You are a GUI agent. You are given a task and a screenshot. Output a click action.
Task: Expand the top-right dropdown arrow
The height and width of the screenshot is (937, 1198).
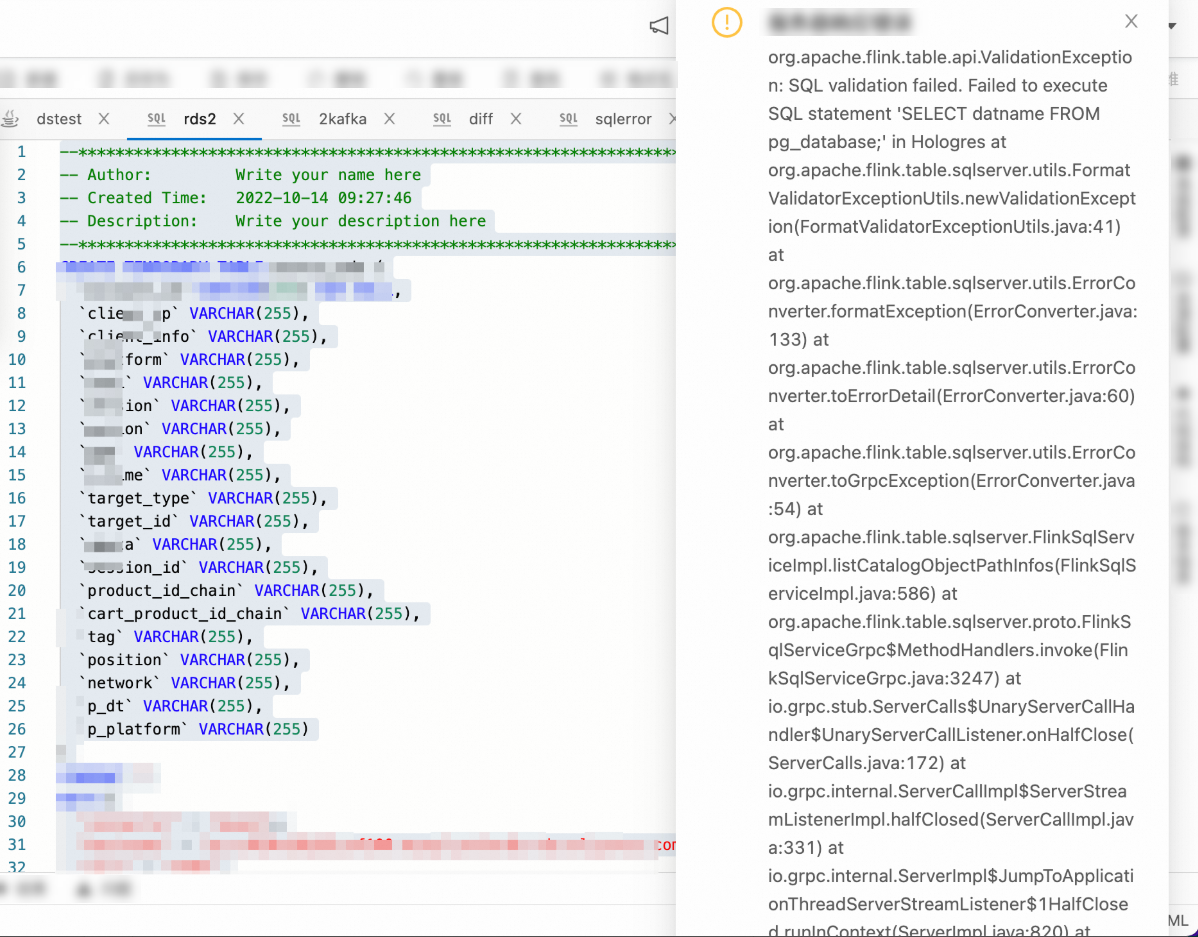1172,26
